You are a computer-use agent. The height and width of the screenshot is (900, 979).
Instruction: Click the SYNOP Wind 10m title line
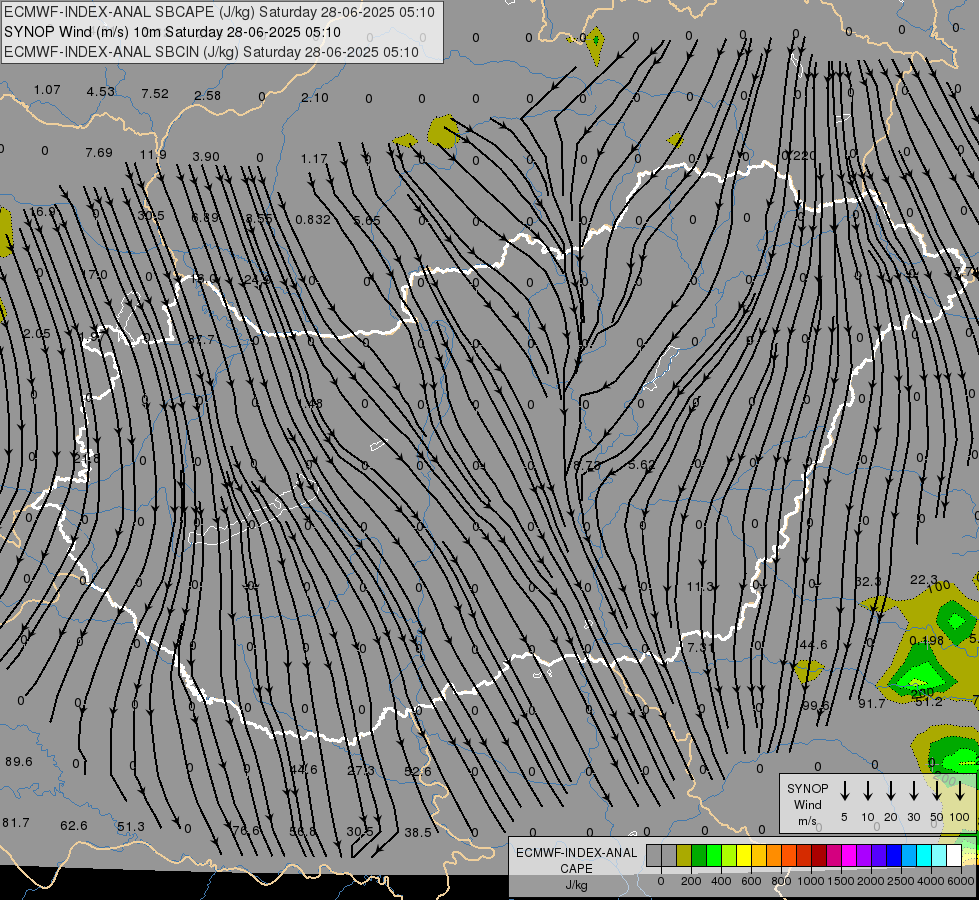coord(172,32)
